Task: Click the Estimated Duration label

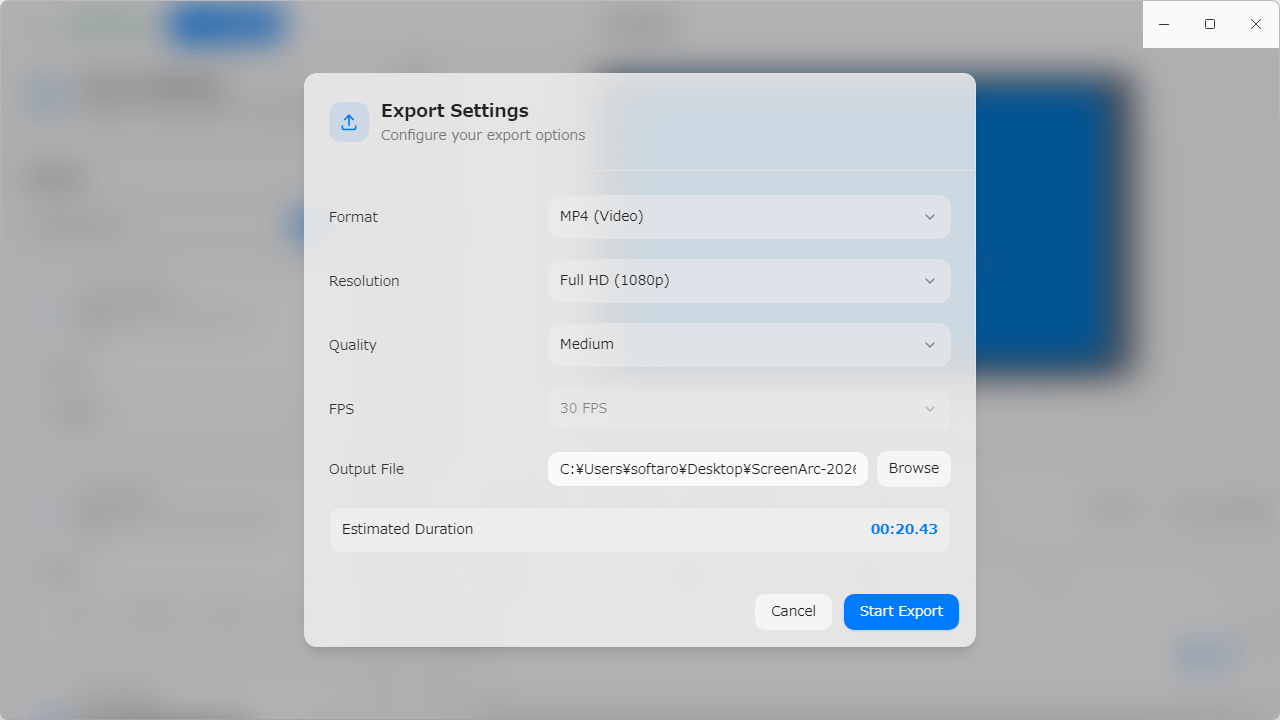Action: pyautogui.click(x=407, y=530)
